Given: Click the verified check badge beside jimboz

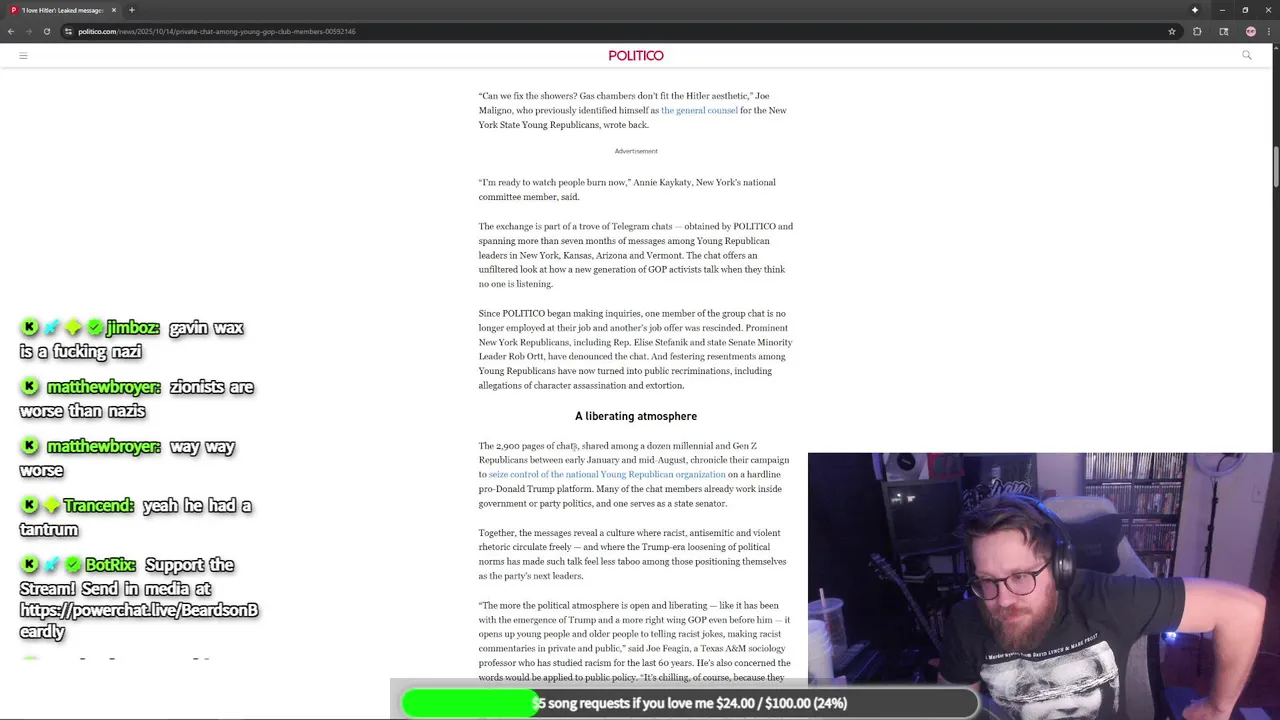Looking at the screenshot, I should [95, 327].
